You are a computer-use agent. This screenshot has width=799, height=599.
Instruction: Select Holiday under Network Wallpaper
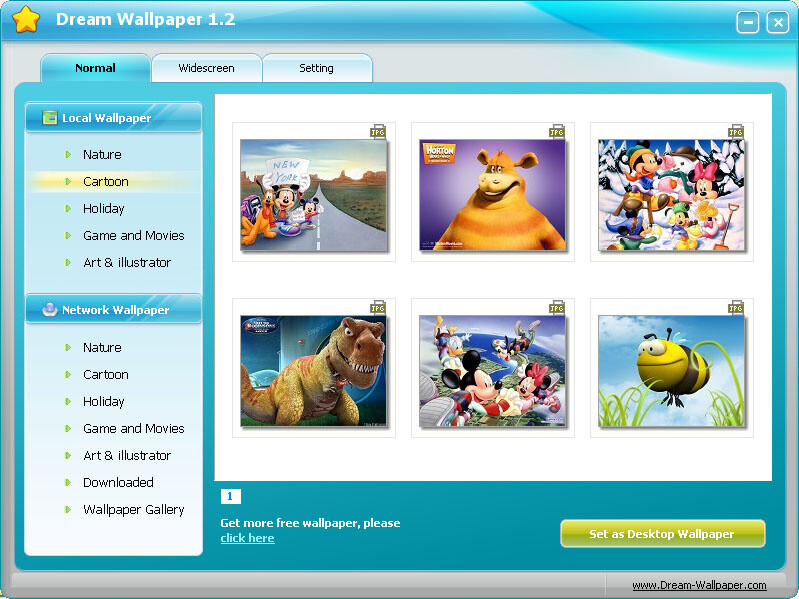click(x=103, y=401)
